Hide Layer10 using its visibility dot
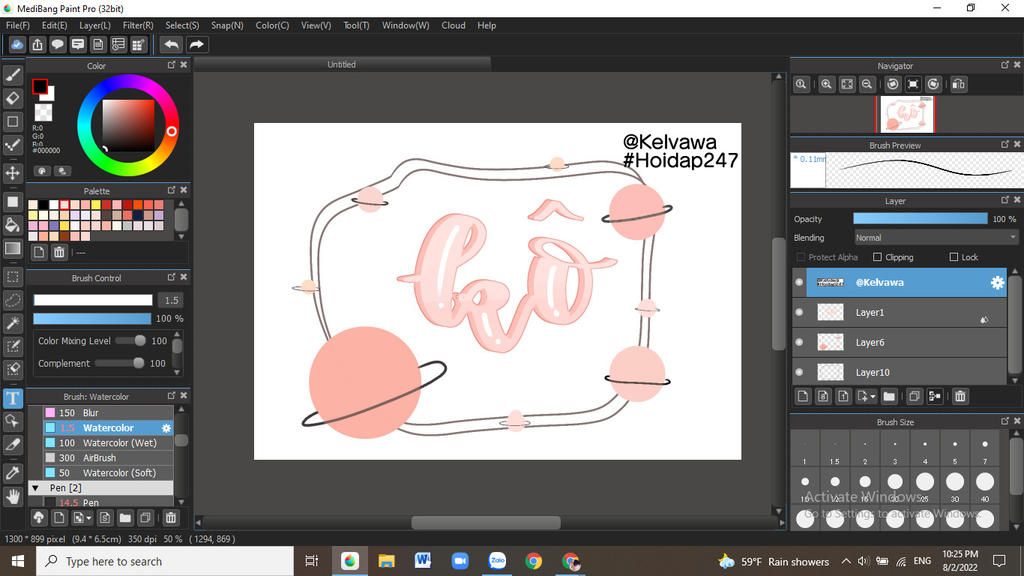The image size is (1024, 576). (799, 372)
